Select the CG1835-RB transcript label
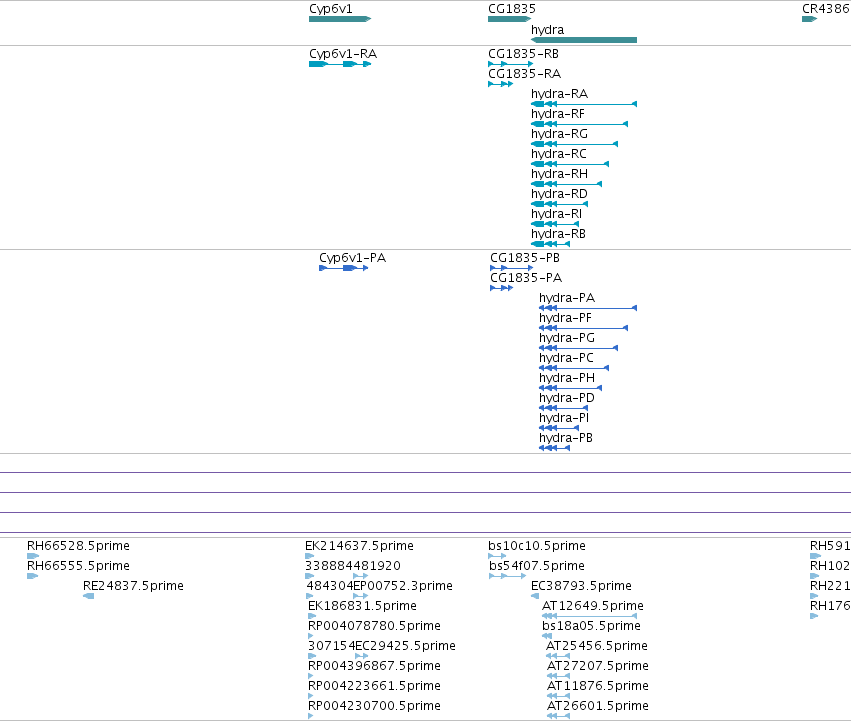 pos(523,54)
